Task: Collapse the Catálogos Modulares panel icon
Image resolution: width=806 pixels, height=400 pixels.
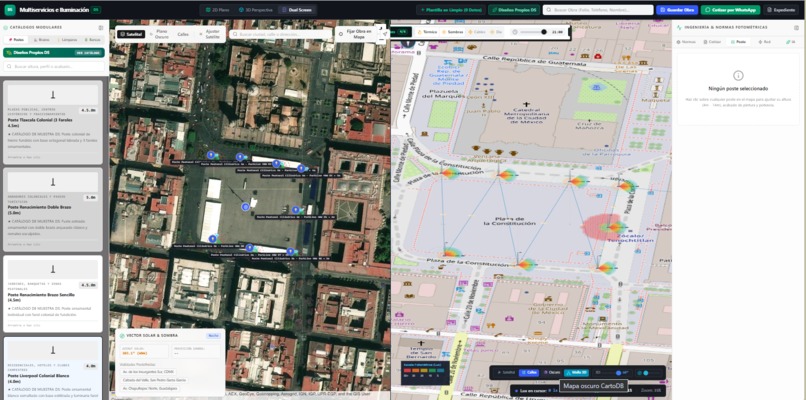Action: point(101,28)
